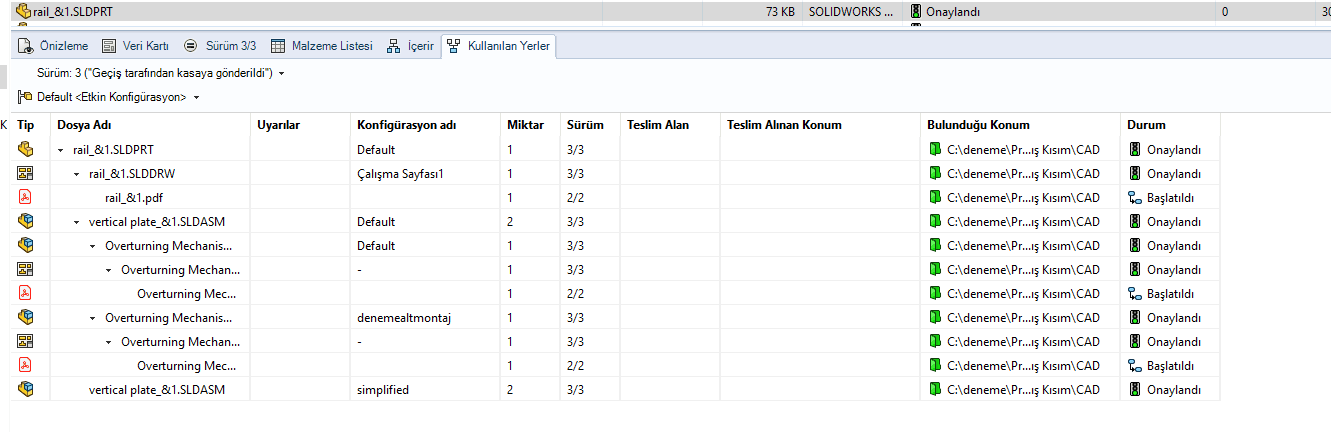Click the Onaylandı status icon in simplified row
This screenshot has width=1331, height=432.
[x=1135, y=389]
